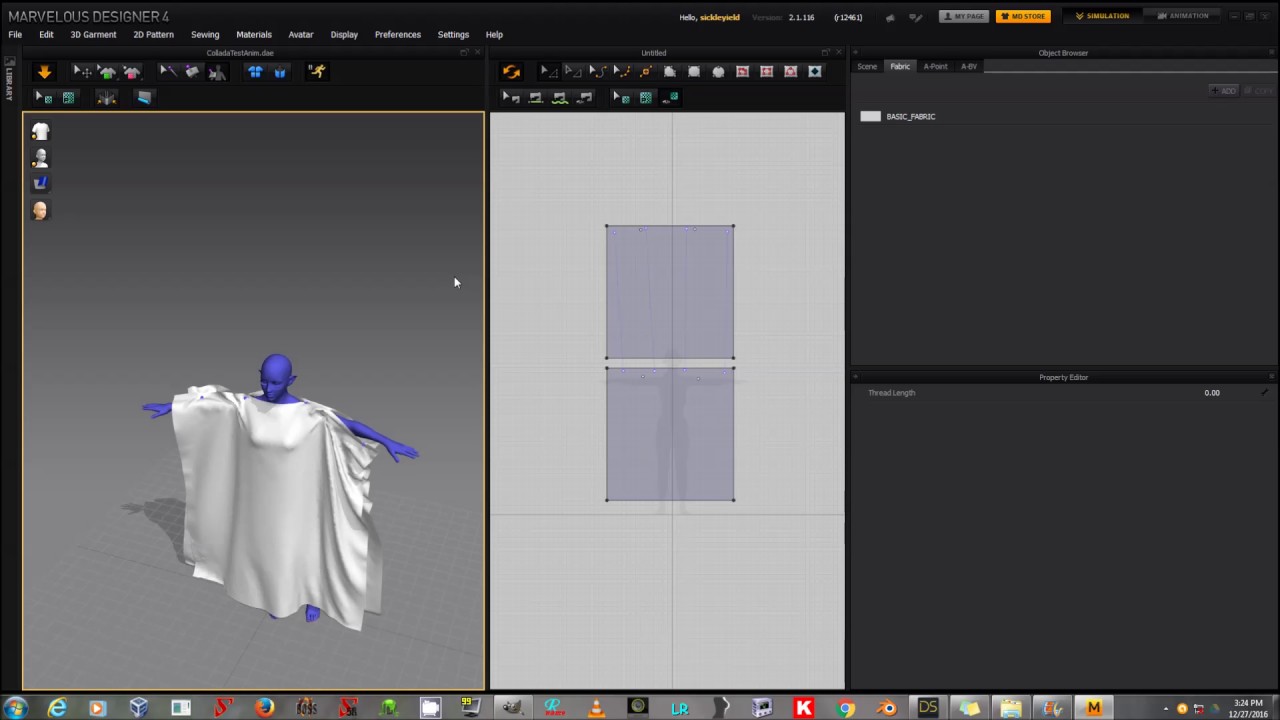
Task: Click the Edit Texture tool in 2D toolbar
Action: point(621,97)
